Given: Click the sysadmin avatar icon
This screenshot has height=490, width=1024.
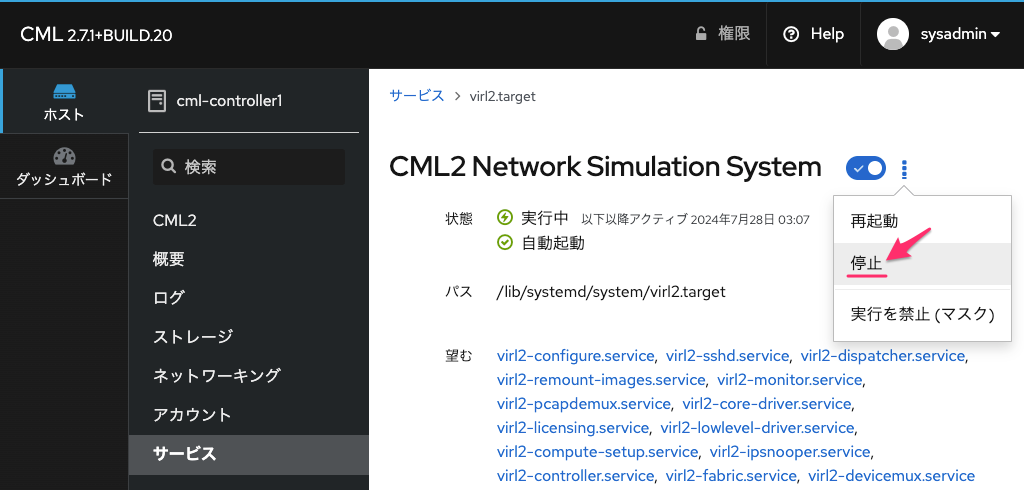Looking at the screenshot, I should [x=893, y=34].
